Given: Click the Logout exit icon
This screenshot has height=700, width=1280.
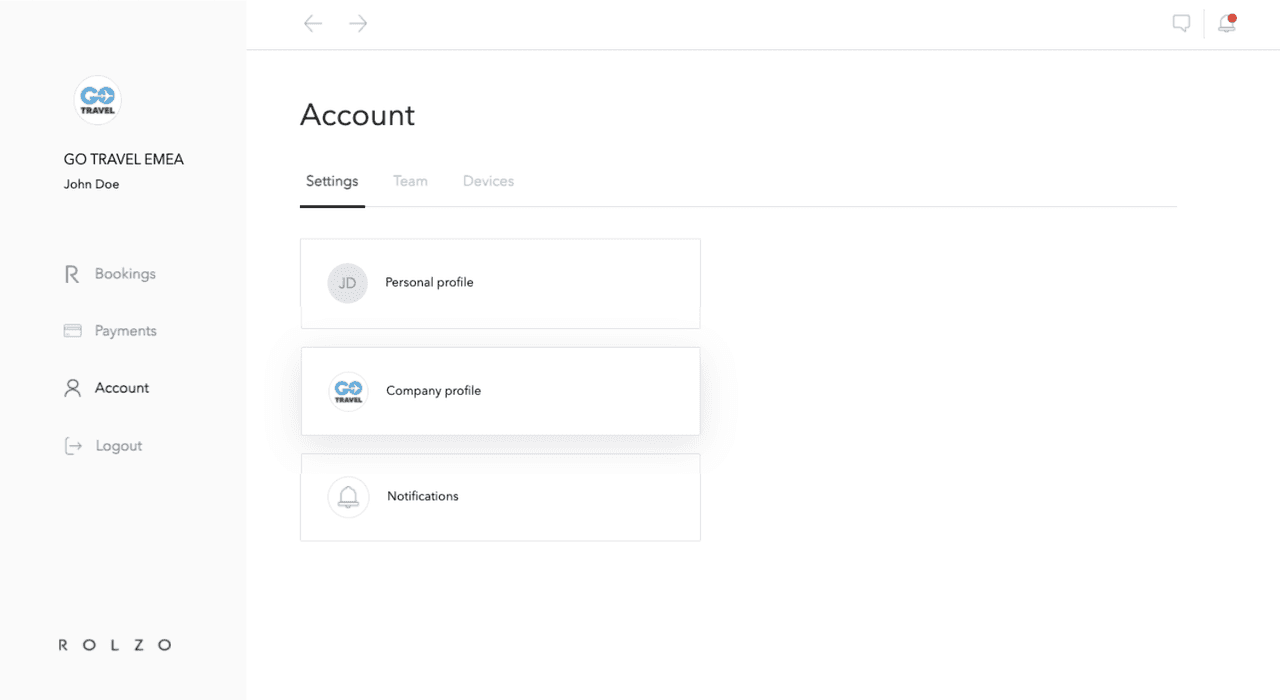Looking at the screenshot, I should (73, 446).
